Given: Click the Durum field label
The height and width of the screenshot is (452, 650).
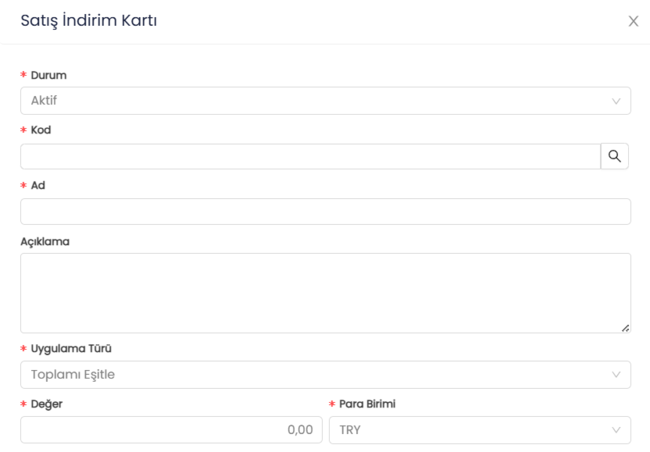Looking at the screenshot, I should coord(49,75).
